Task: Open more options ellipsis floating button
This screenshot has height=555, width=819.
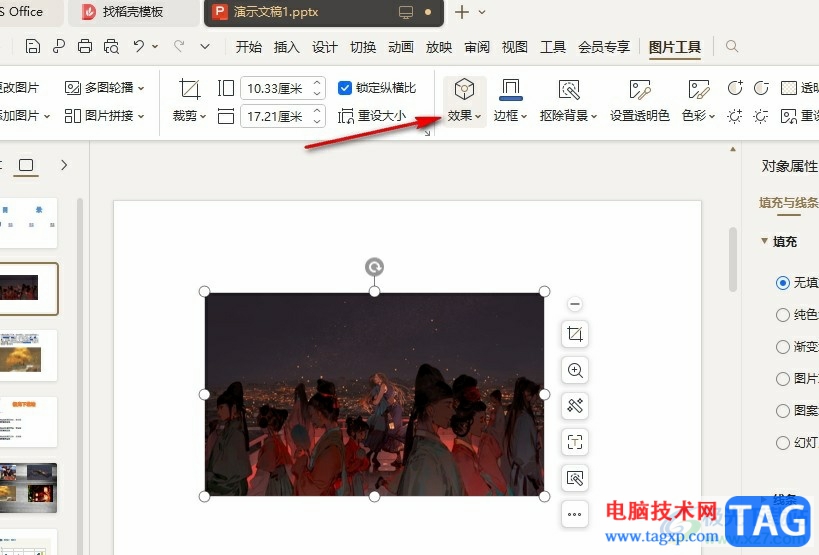Action: click(575, 514)
